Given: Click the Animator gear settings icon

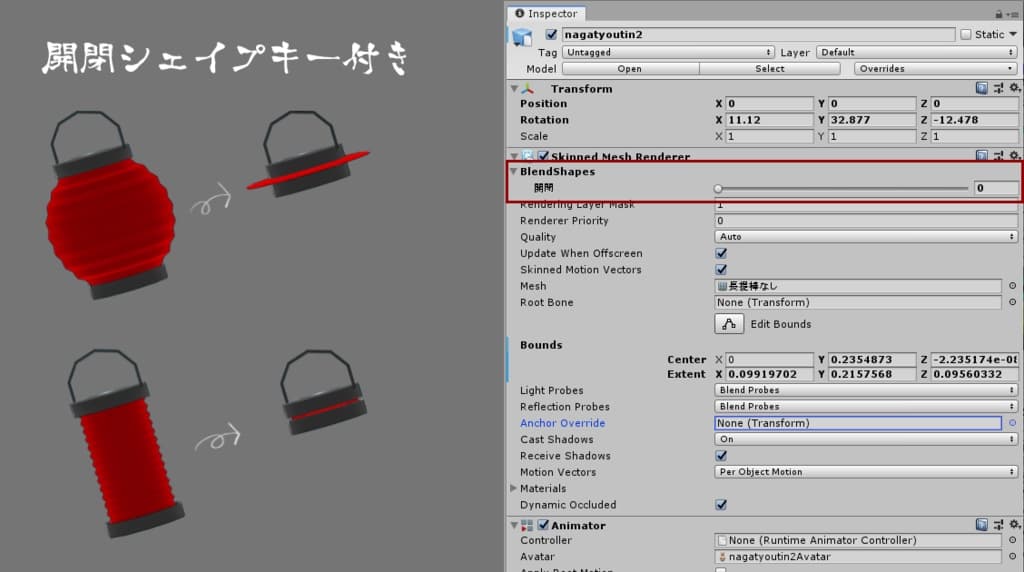Looking at the screenshot, I should click(1014, 525).
